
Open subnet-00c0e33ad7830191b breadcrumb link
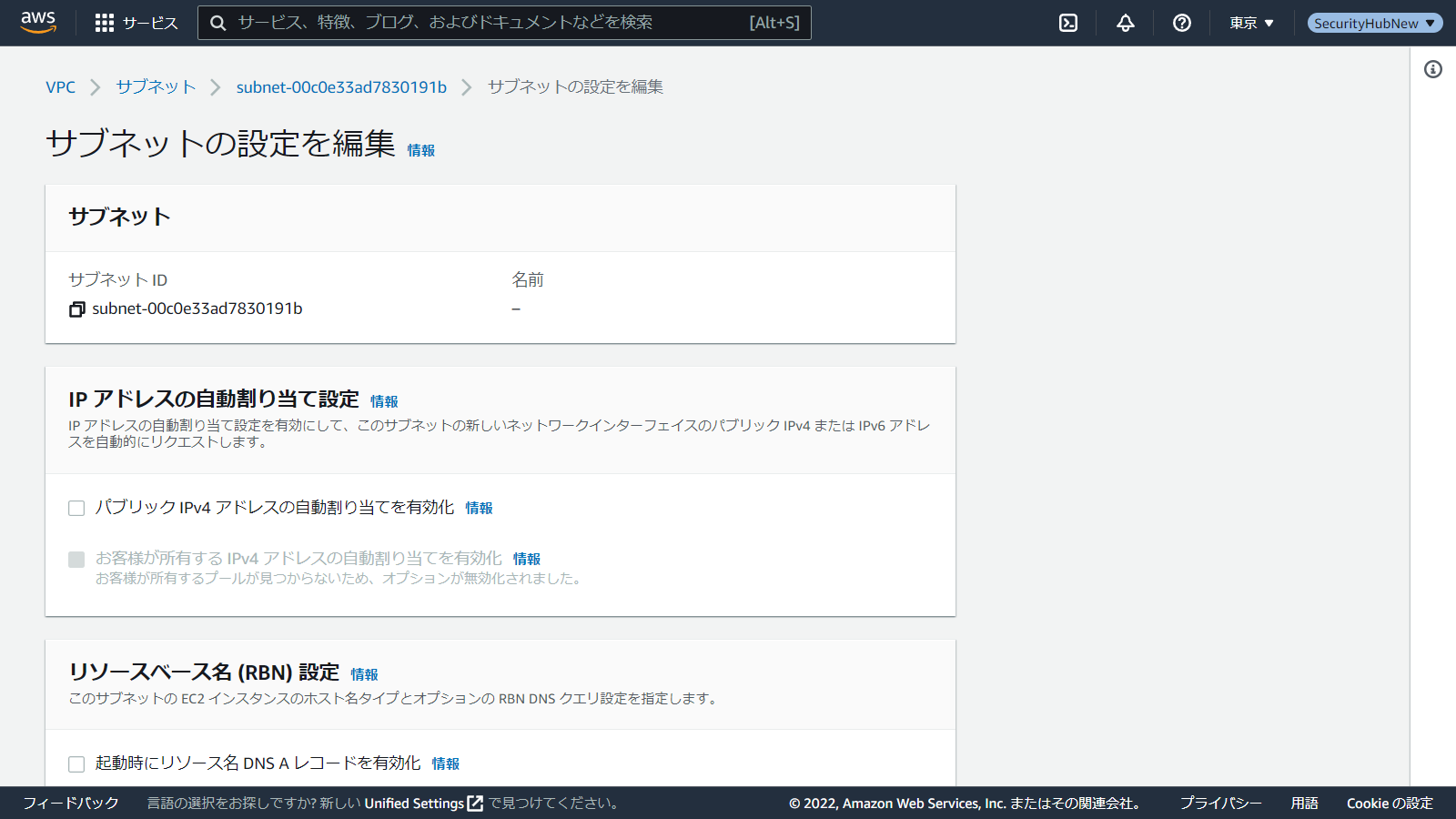[341, 87]
